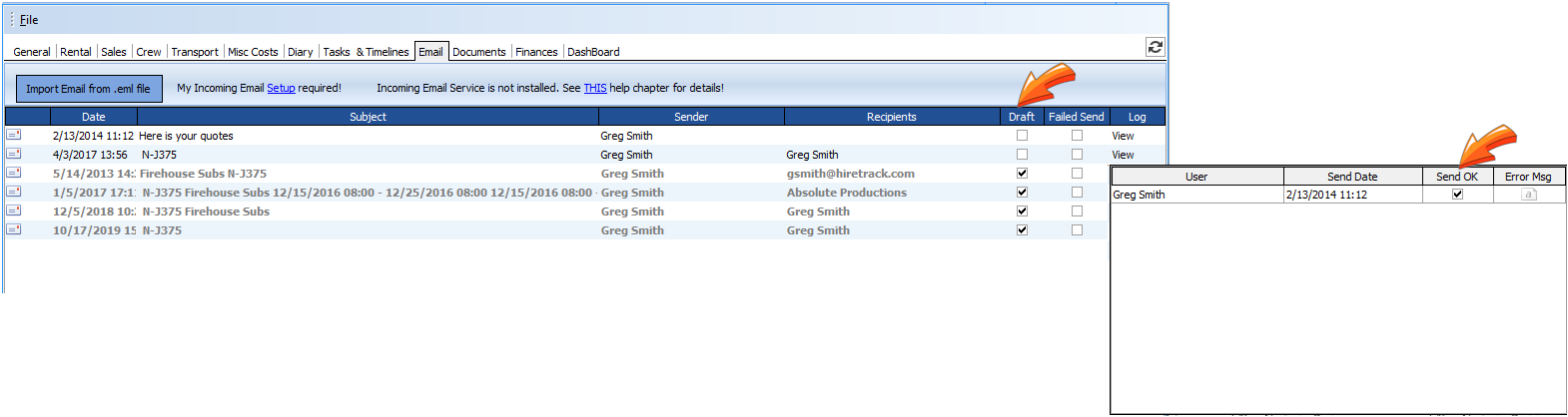The width and height of the screenshot is (1568, 417).
Task: Toggle Draft checkbox for 'Here is your quotes'
Action: pos(1022,136)
